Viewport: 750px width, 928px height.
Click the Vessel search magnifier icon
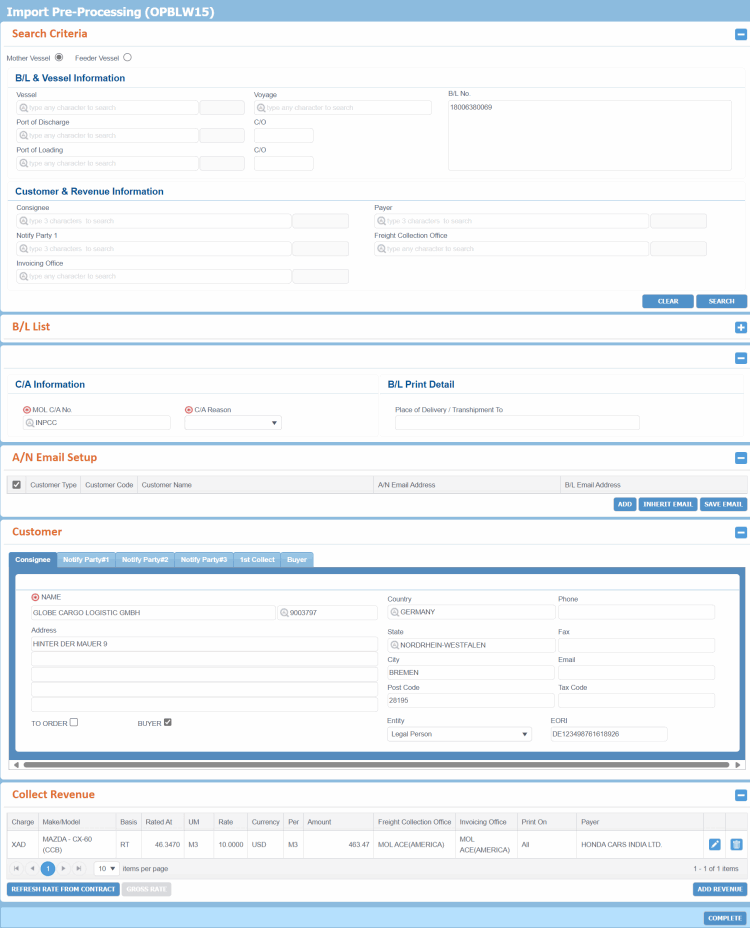24,108
